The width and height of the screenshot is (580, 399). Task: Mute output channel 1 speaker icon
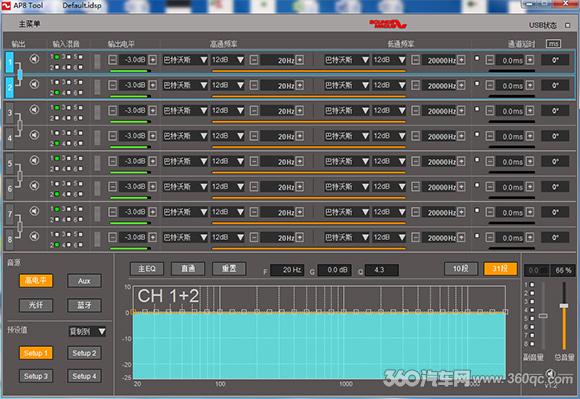point(34,58)
